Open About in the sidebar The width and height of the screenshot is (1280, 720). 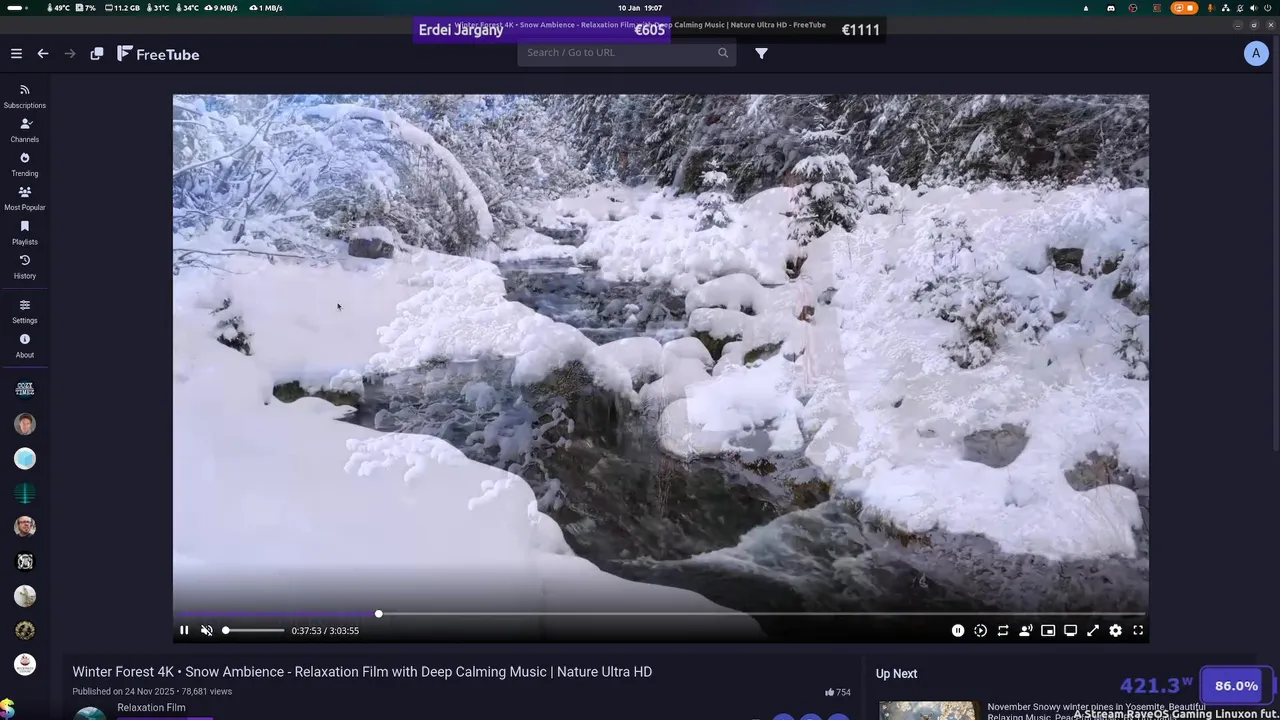pyautogui.click(x=25, y=345)
